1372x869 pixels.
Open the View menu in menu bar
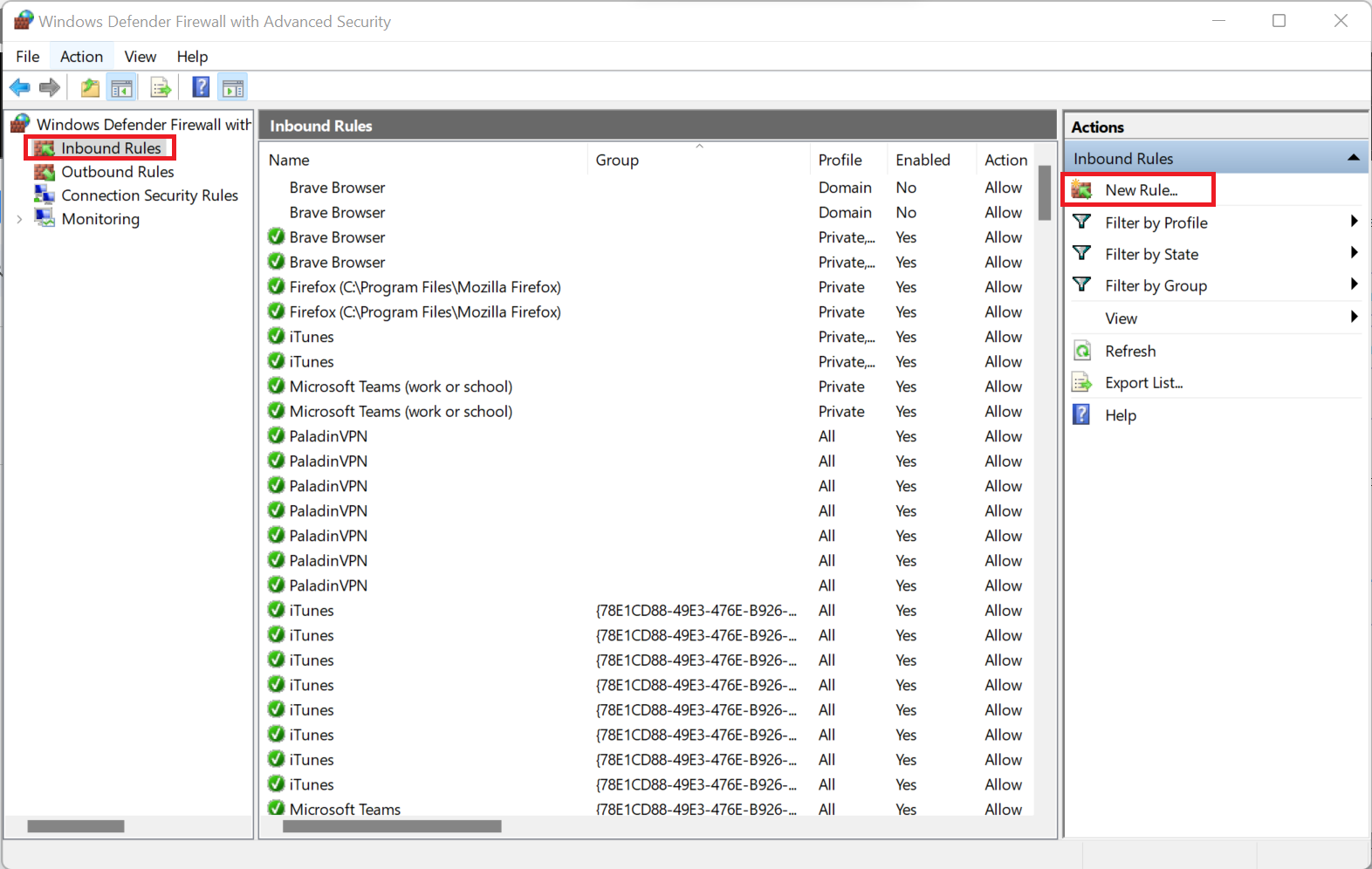140,57
